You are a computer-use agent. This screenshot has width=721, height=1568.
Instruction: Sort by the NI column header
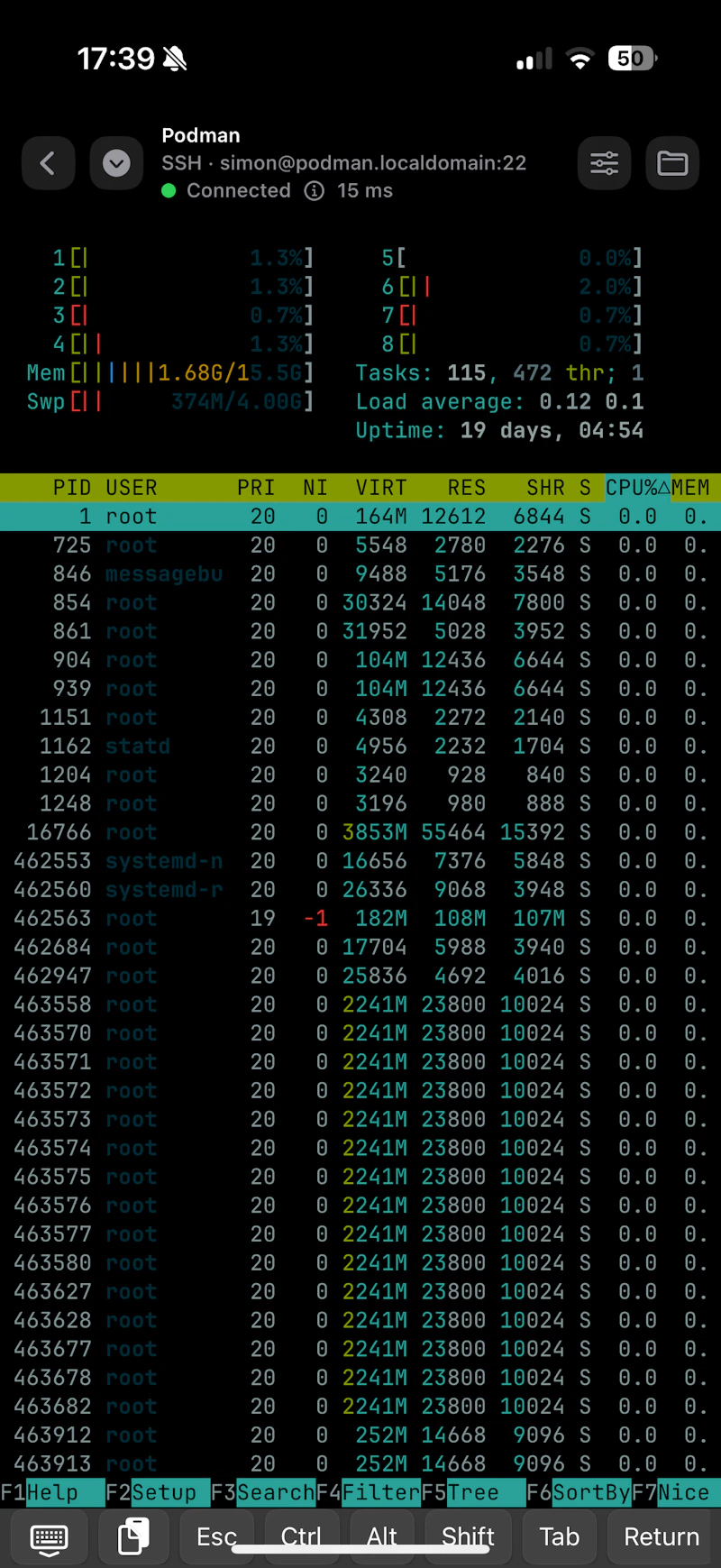pos(315,488)
